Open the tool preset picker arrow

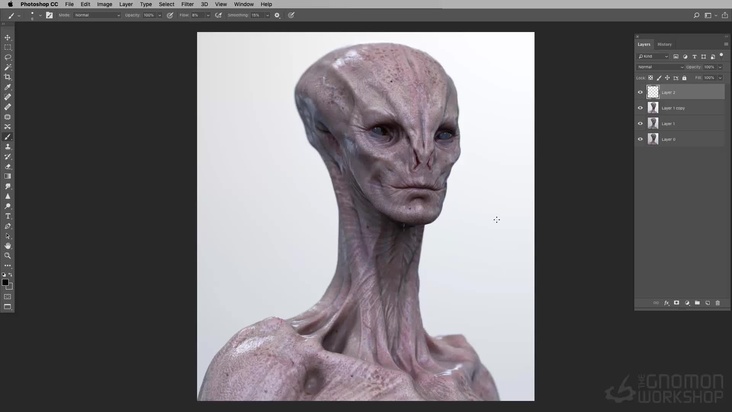19,16
